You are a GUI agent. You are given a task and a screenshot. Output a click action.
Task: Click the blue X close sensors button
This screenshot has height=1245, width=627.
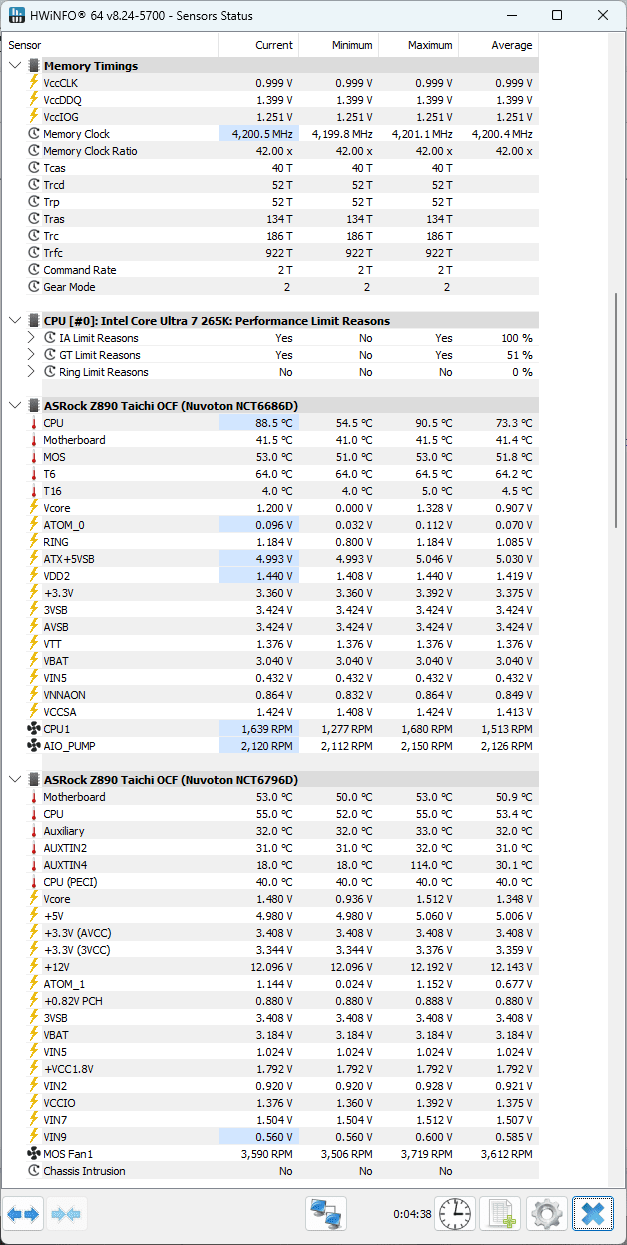[x=592, y=1214]
